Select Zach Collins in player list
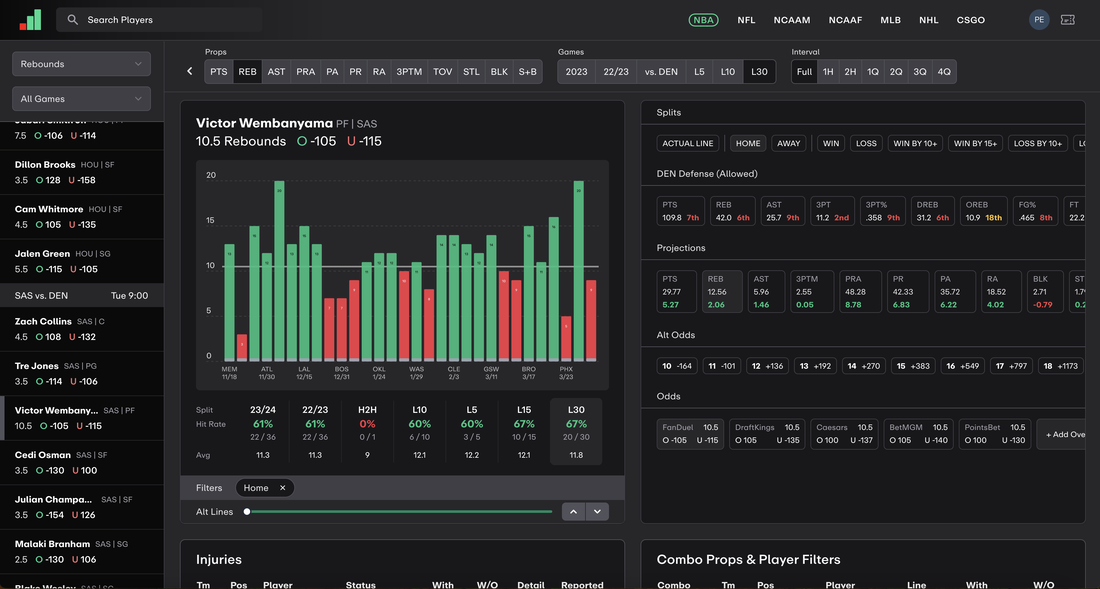 point(81,329)
